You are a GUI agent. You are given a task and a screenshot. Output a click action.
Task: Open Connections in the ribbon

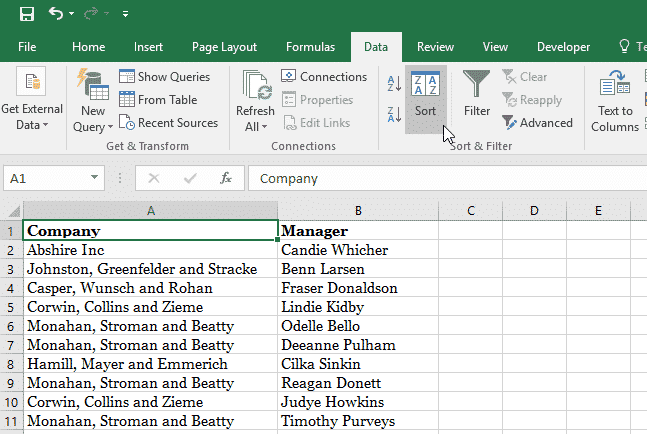pyautogui.click(x=324, y=76)
